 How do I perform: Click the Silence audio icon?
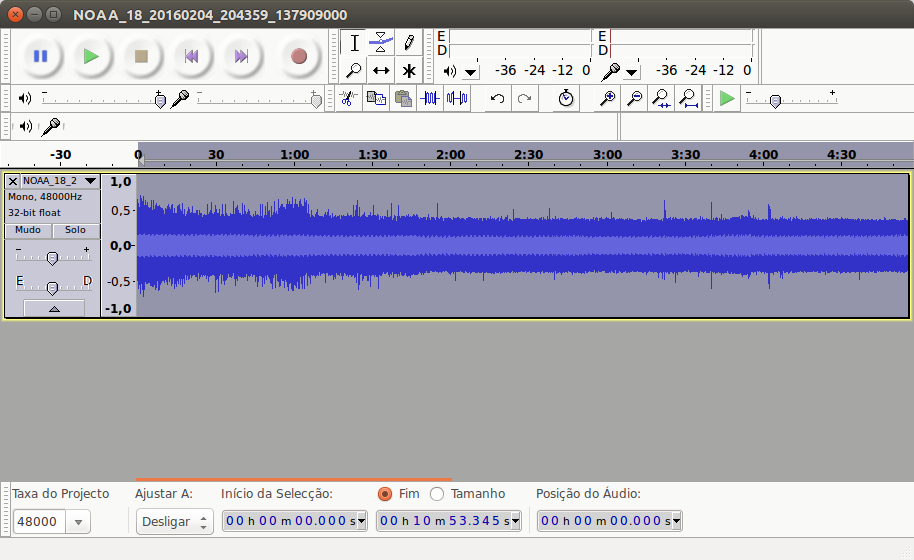point(457,98)
